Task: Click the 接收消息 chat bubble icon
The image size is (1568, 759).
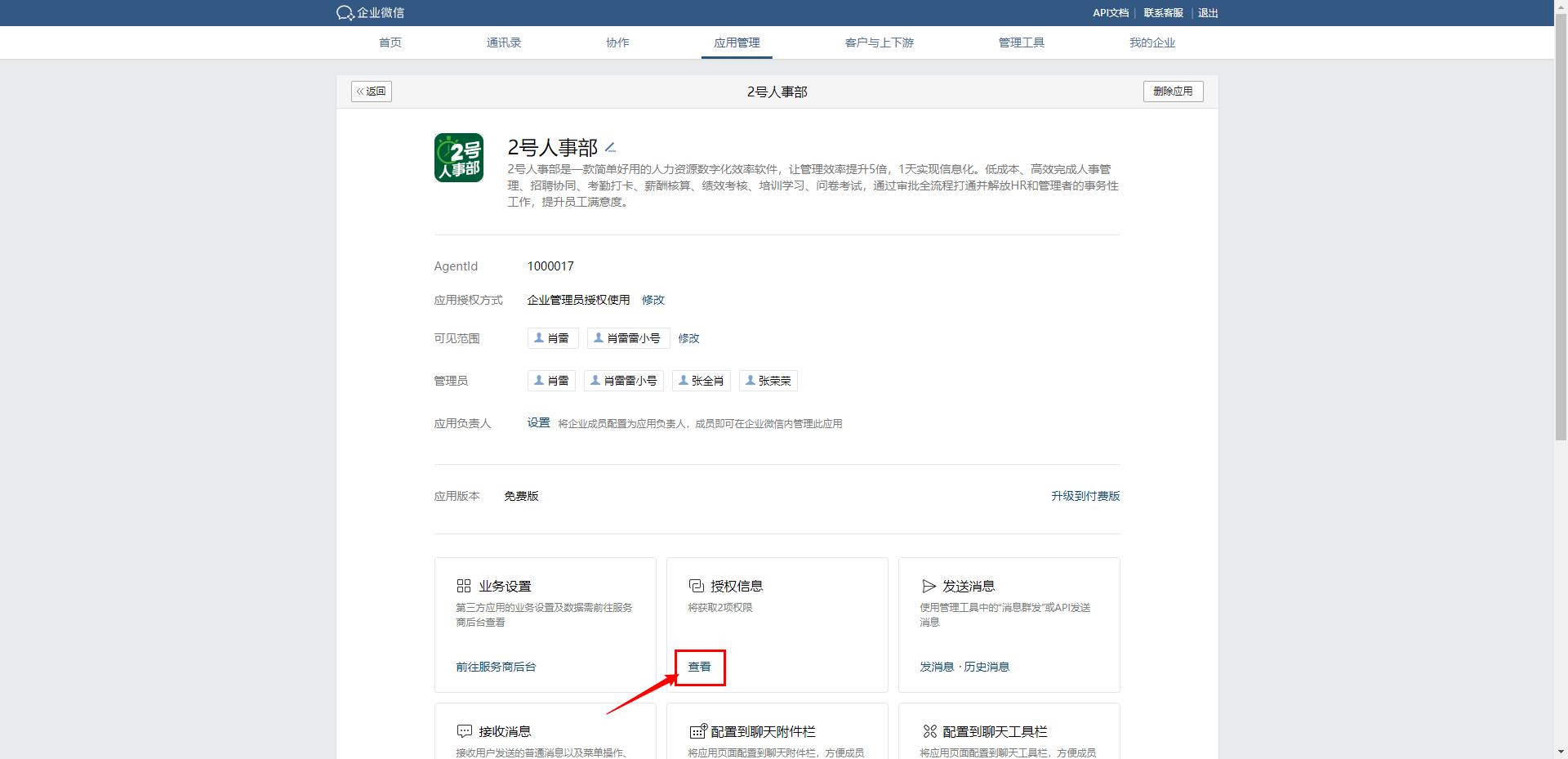Action: [x=465, y=731]
